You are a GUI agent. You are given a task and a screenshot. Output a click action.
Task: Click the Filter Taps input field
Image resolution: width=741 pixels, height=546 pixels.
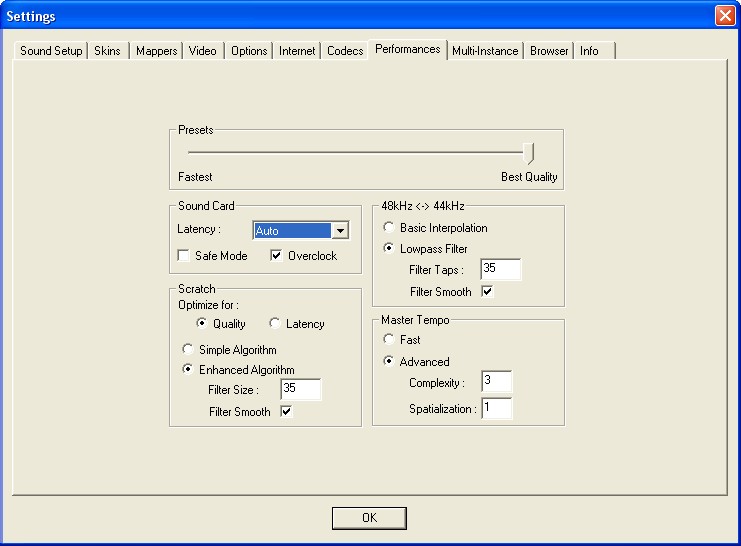(501, 269)
